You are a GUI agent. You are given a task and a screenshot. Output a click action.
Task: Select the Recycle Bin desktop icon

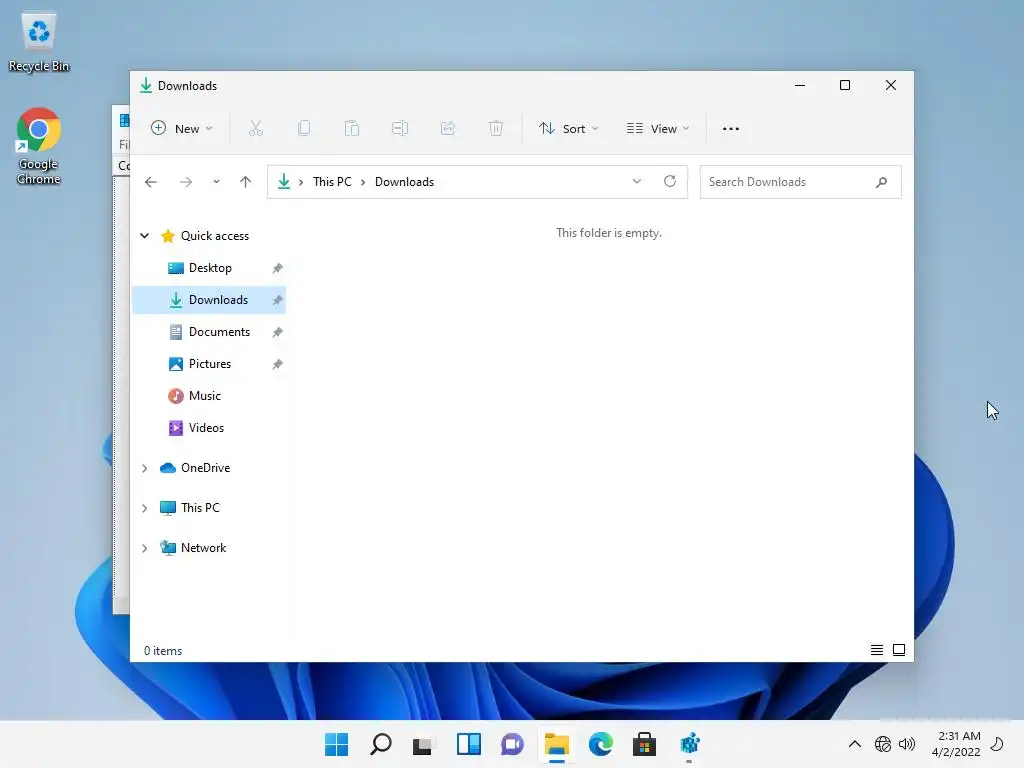(x=39, y=42)
